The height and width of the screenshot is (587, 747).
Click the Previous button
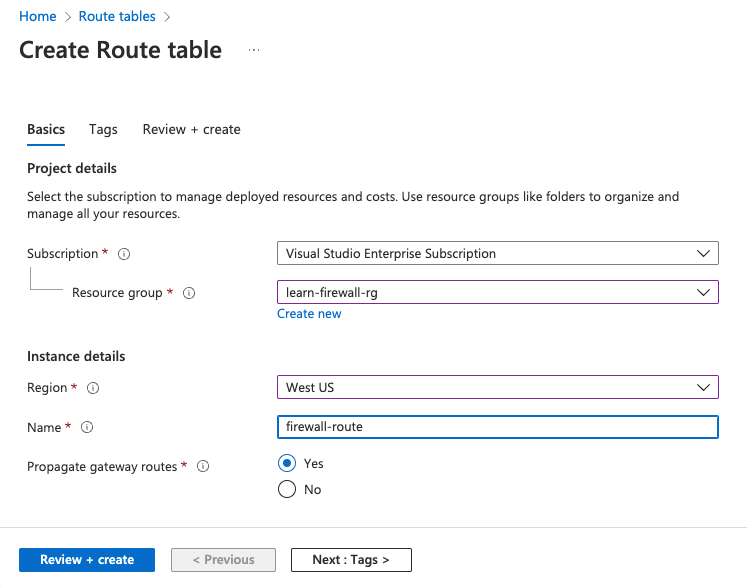pos(223,560)
